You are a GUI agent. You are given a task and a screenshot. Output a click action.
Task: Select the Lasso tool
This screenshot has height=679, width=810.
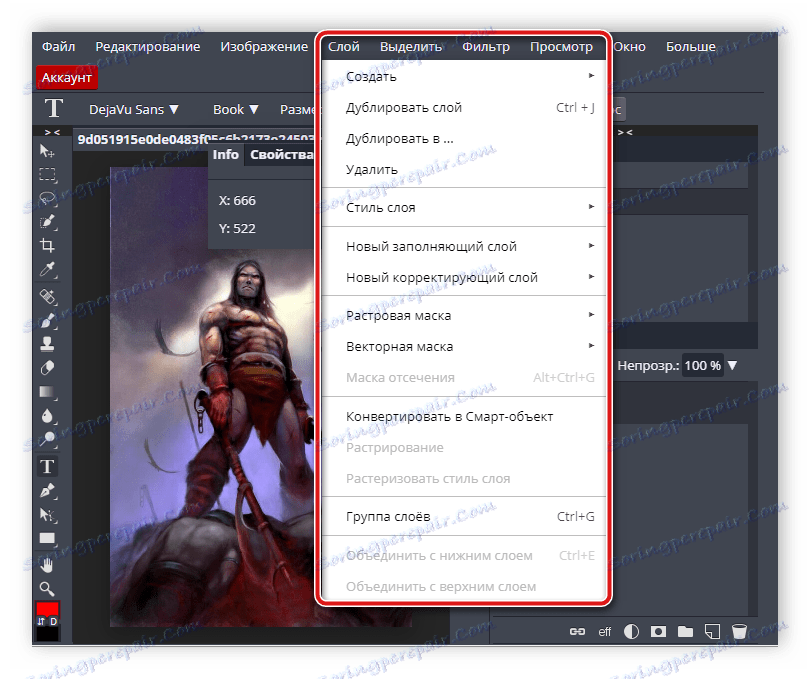pos(48,198)
